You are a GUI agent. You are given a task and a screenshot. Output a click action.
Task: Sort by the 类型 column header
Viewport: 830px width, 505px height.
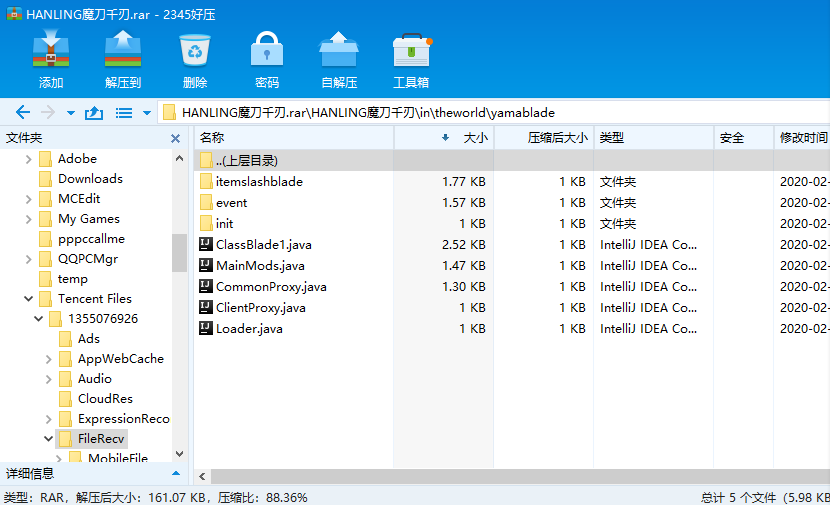coord(654,138)
